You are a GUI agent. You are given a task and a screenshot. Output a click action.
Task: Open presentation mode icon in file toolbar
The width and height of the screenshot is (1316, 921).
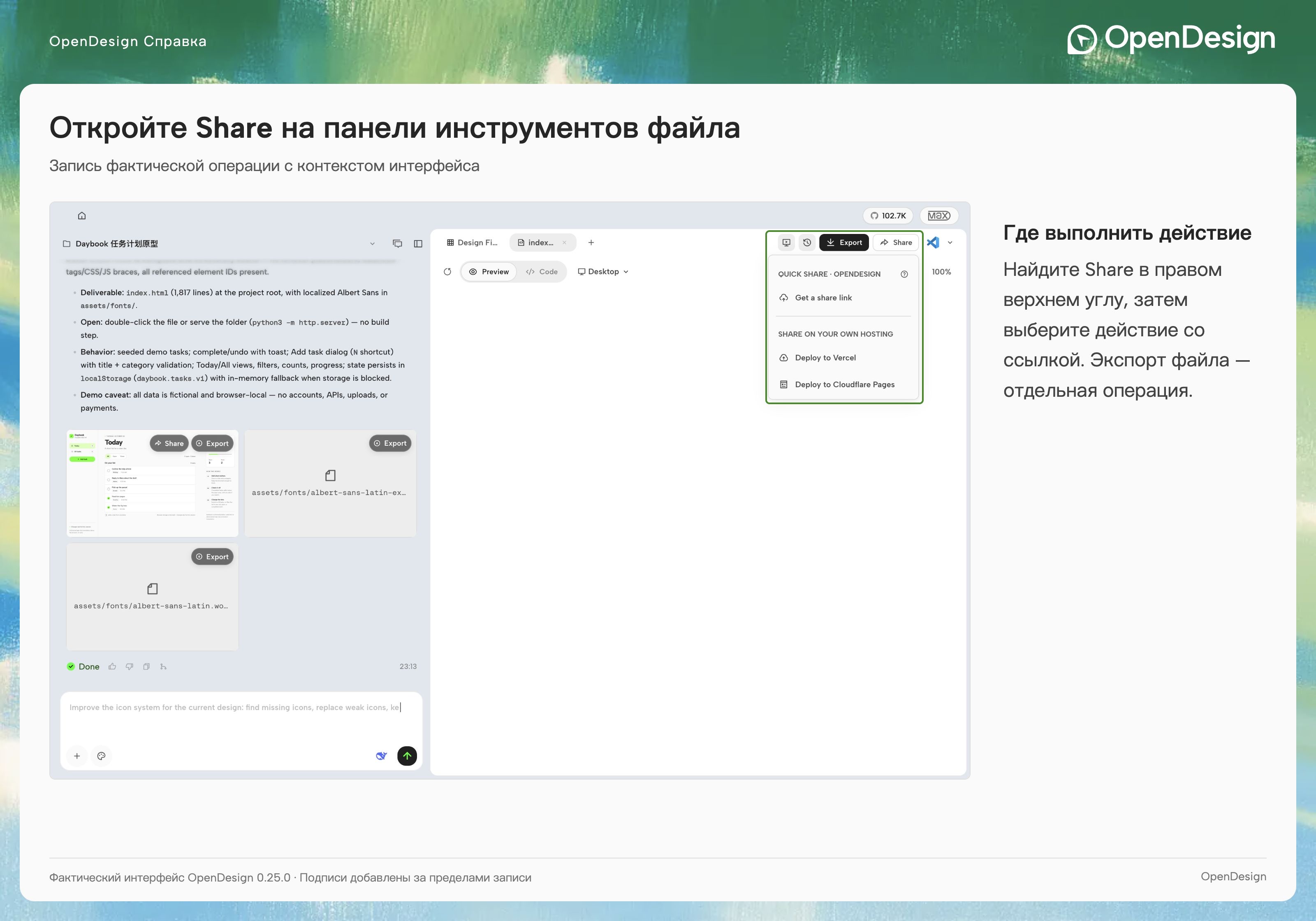[786, 243]
